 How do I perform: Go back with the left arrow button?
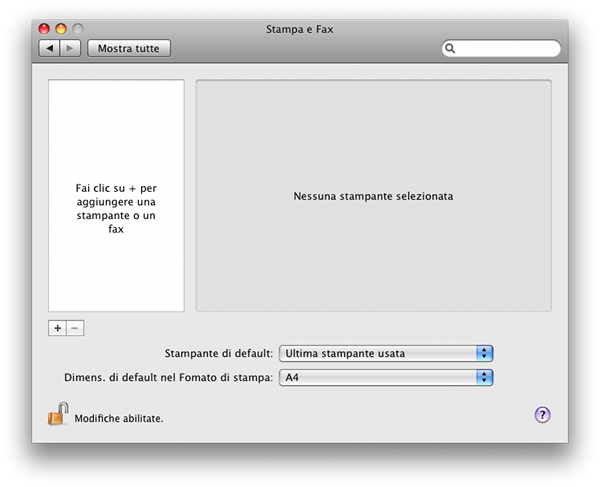(49, 48)
